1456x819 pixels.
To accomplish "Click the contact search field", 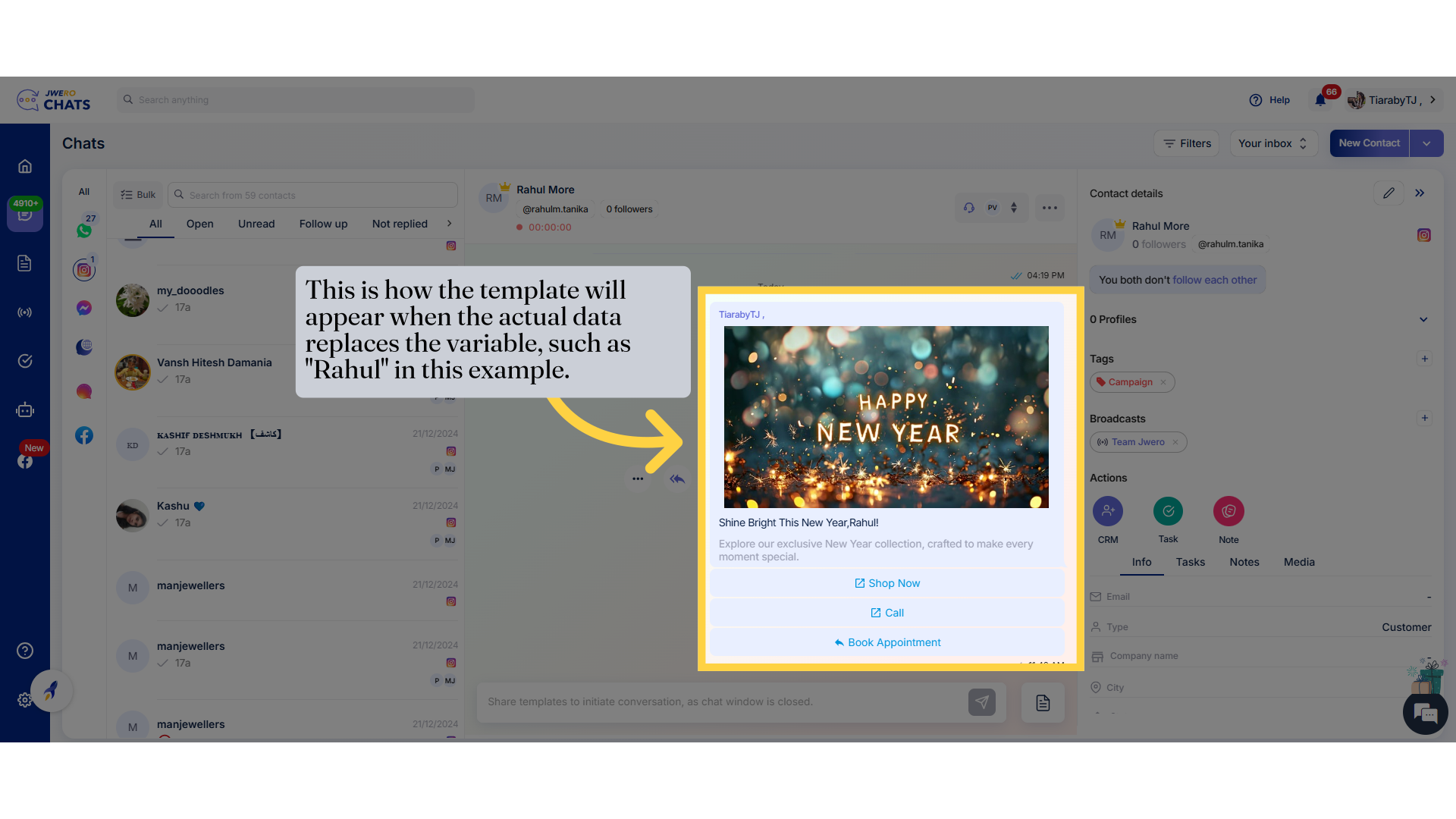I will 312,195.
